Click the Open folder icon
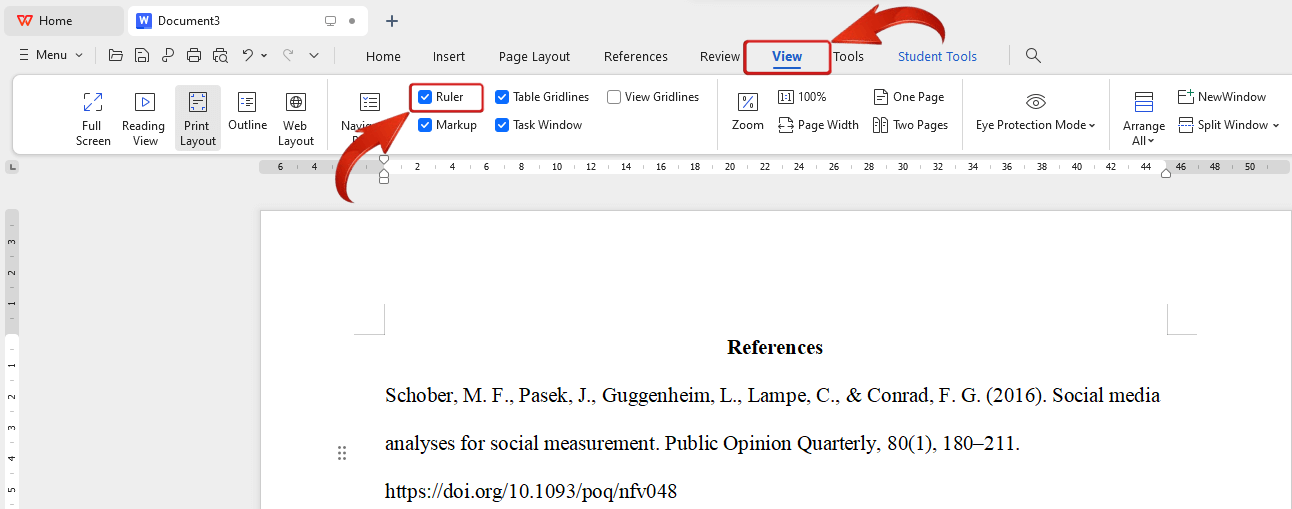Viewport: 1292px width, 509px height. 116,55
